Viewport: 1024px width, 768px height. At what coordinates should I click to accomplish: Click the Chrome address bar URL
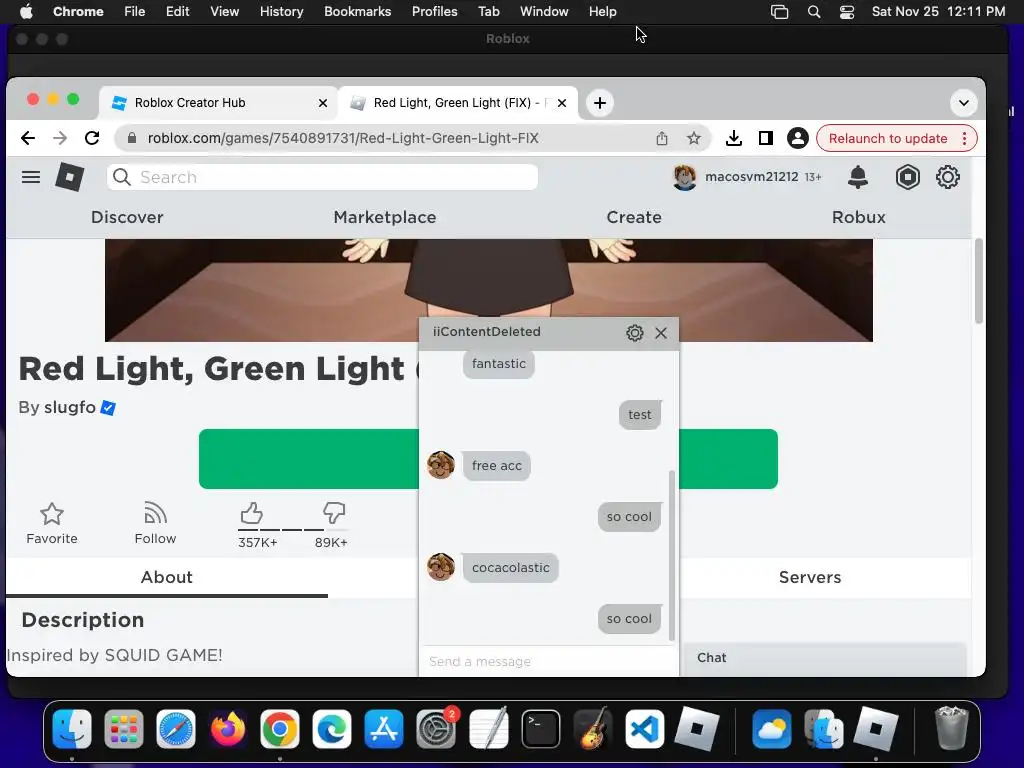point(343,138)
